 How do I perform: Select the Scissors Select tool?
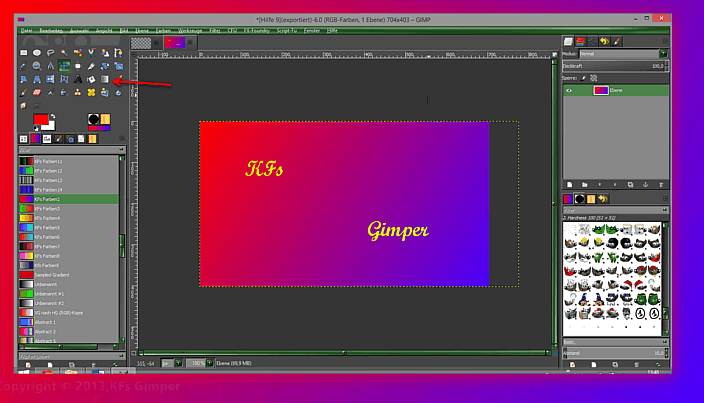click(91, 53)
